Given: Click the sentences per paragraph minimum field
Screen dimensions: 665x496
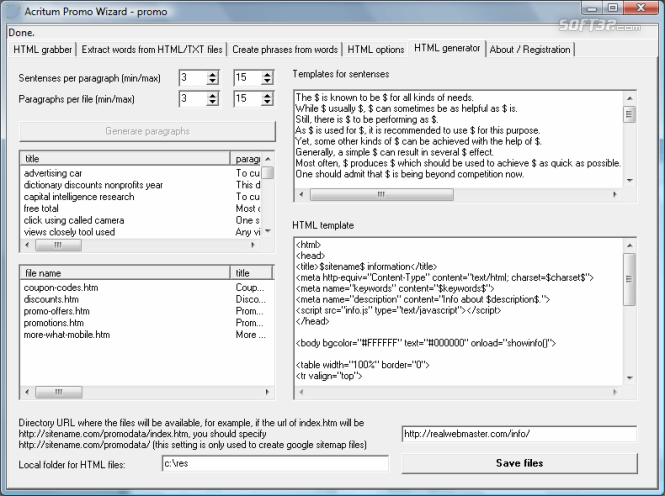Looking at the screenshot, I should [x=193, y=78].
